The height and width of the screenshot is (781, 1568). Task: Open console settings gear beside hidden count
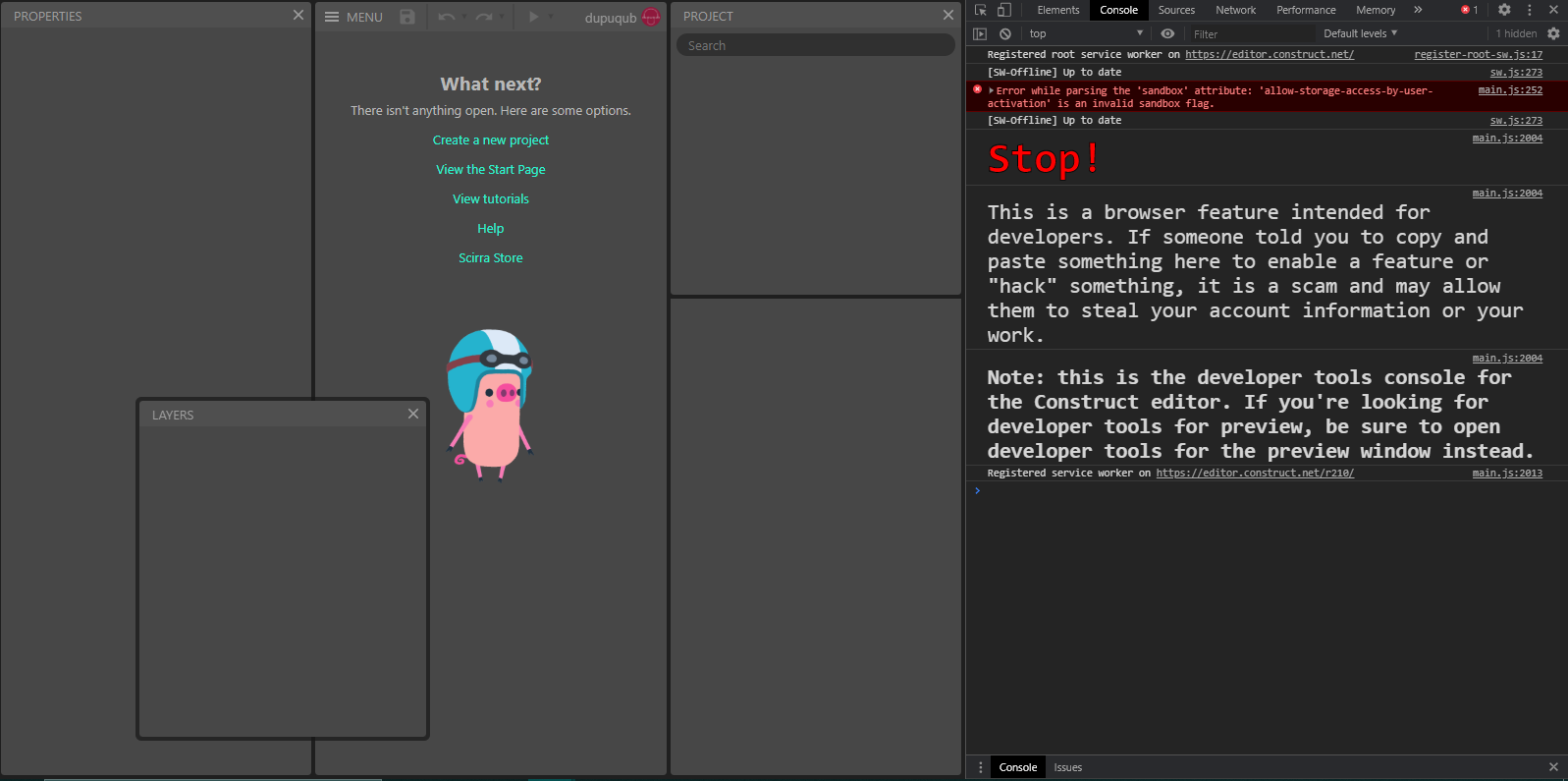(1553, 33)
